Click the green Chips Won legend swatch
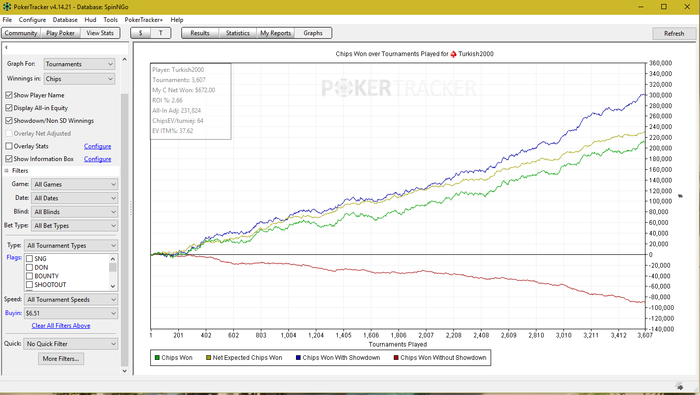 click(x=157, y=358)
